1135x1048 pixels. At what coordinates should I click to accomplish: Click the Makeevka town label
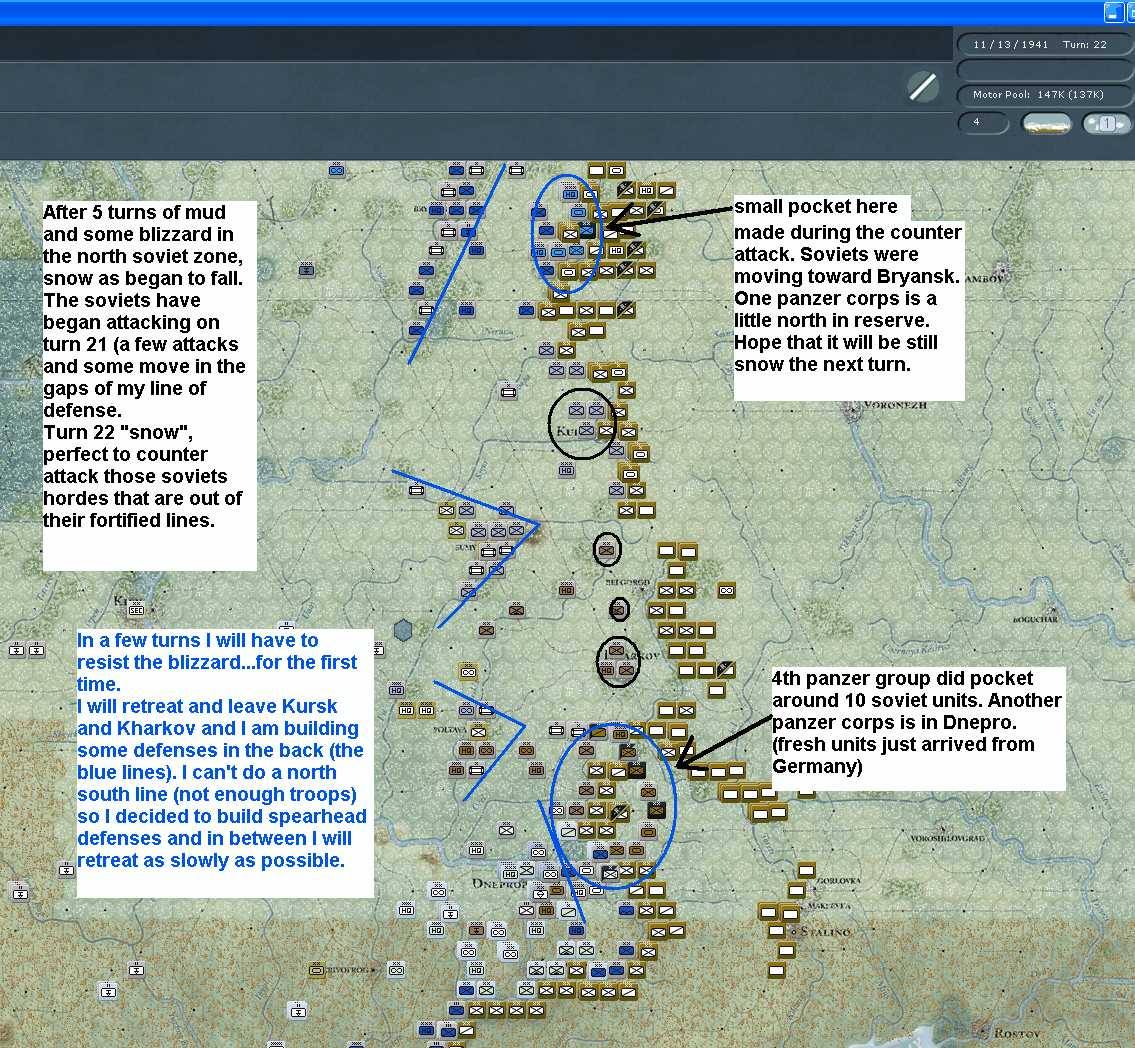(830, 906)
